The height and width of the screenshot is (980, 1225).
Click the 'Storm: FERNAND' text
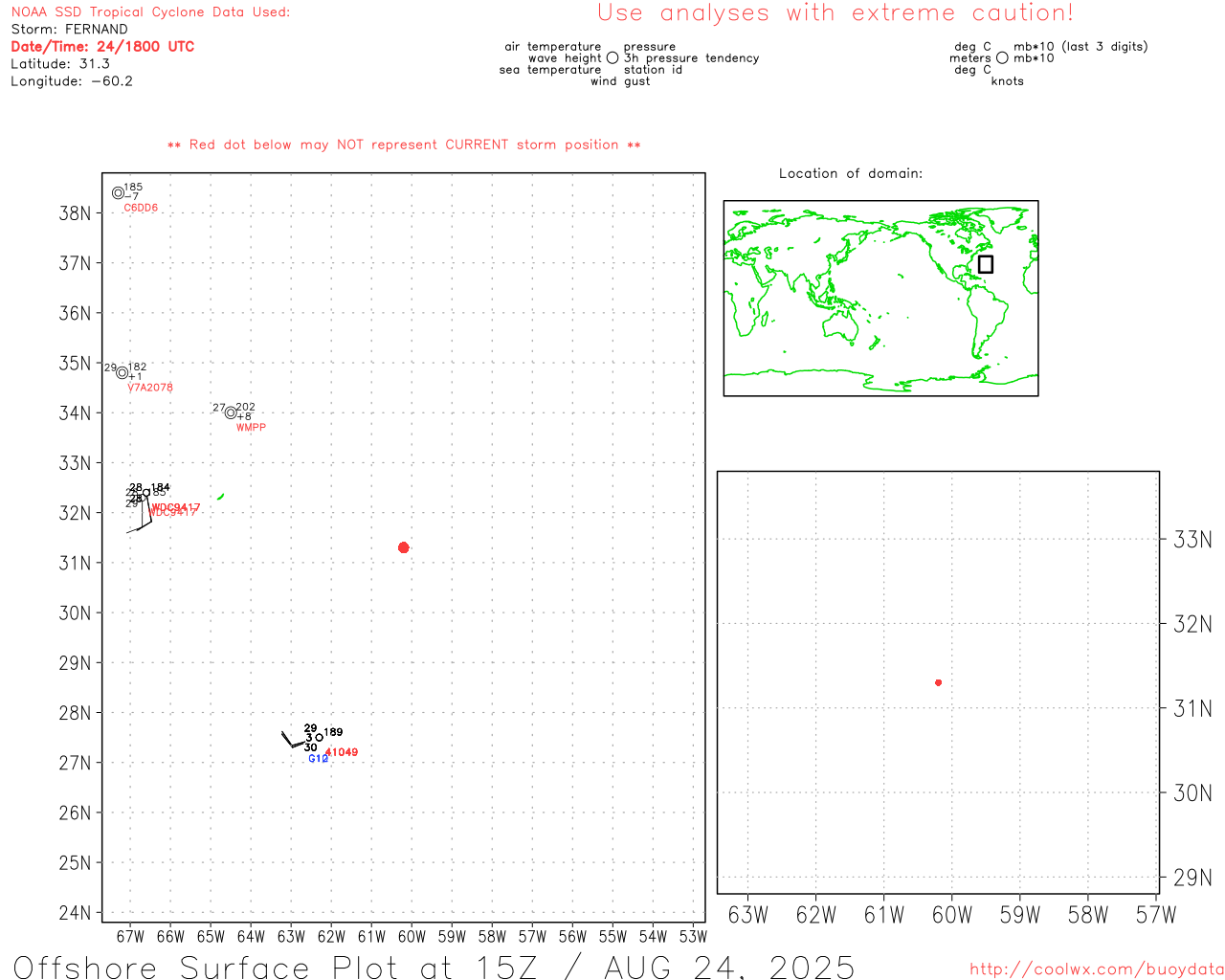point(69,29)
